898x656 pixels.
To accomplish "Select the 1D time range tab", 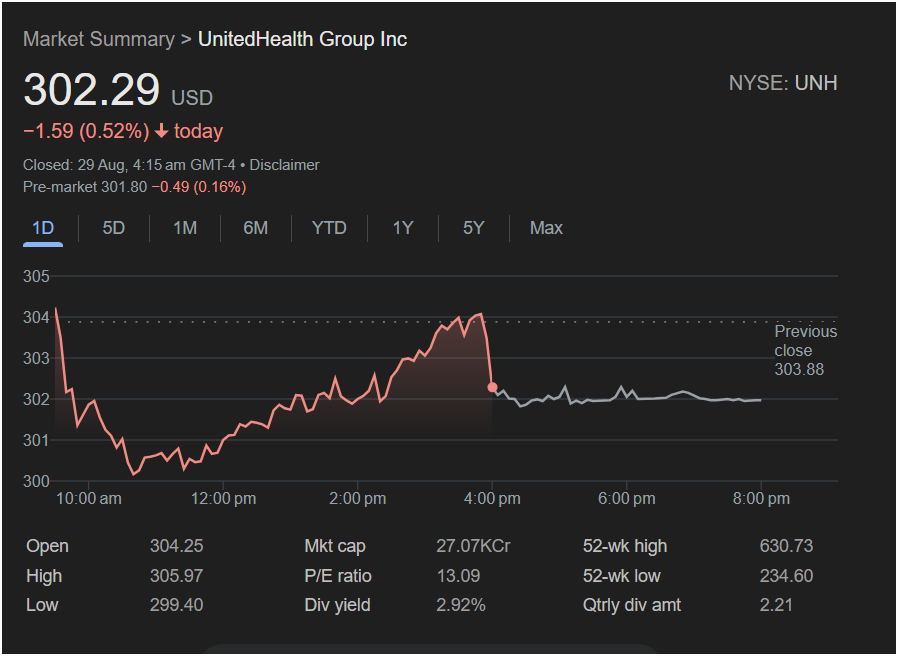I will point(43,228).
